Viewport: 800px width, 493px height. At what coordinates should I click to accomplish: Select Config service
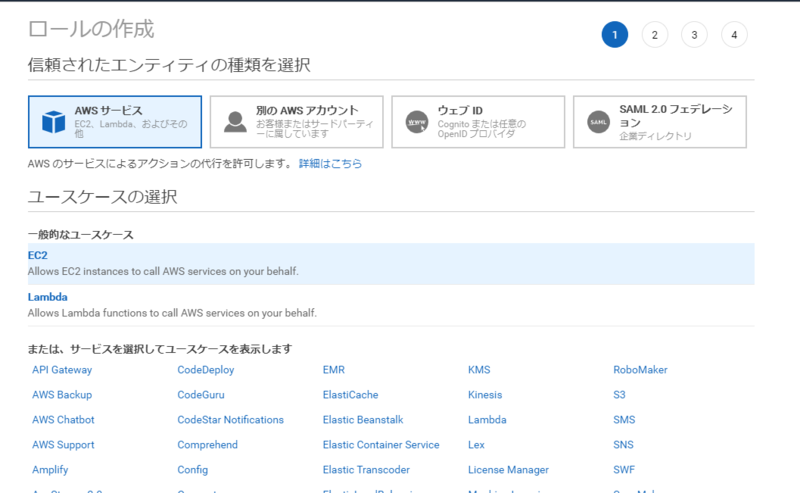[x=192, y=470]
